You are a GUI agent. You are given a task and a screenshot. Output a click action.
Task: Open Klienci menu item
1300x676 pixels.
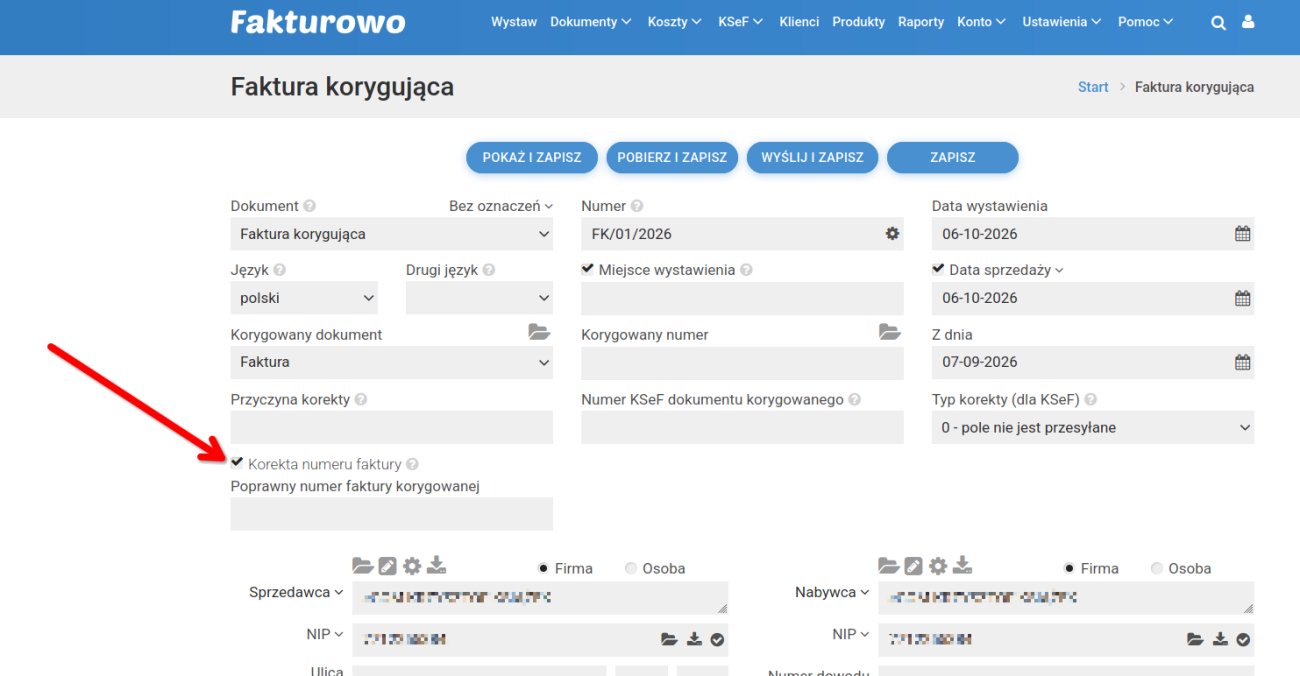[799, 22]
